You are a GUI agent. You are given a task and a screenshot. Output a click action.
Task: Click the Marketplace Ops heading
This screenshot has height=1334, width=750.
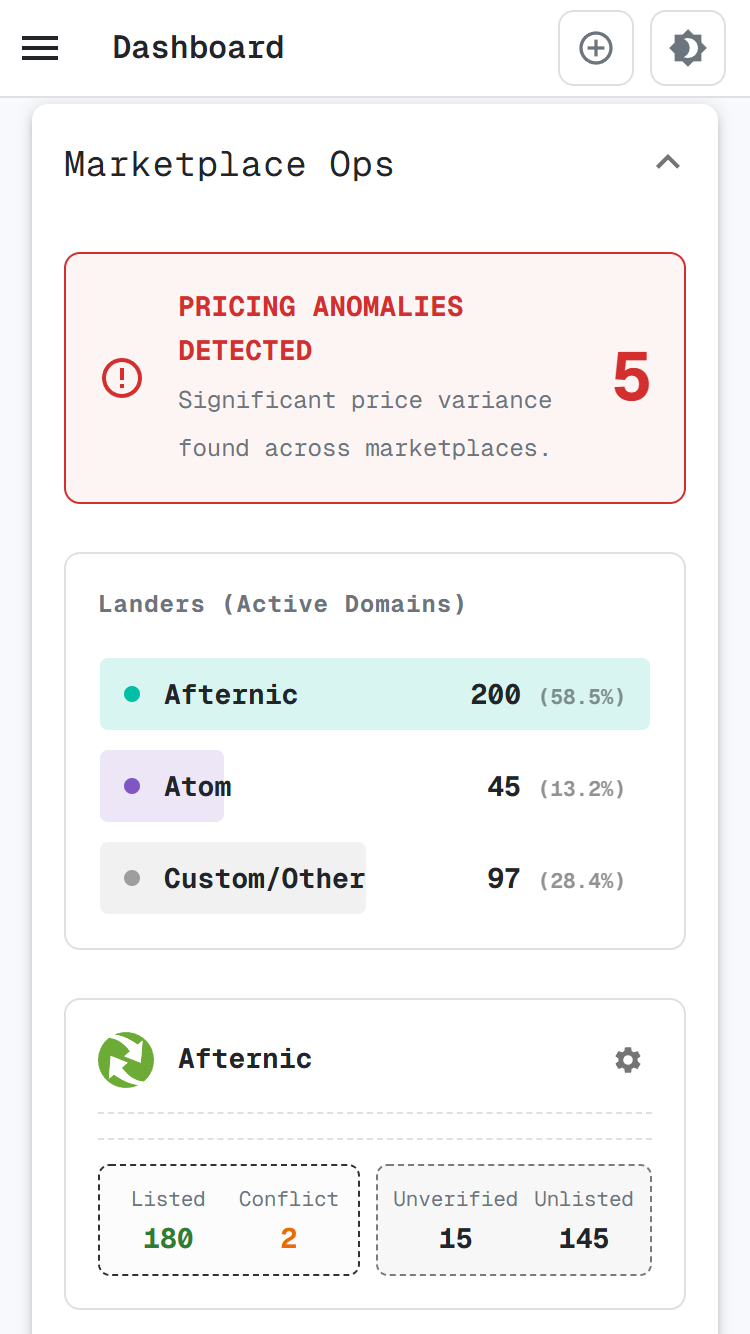[x=229, y=164]
